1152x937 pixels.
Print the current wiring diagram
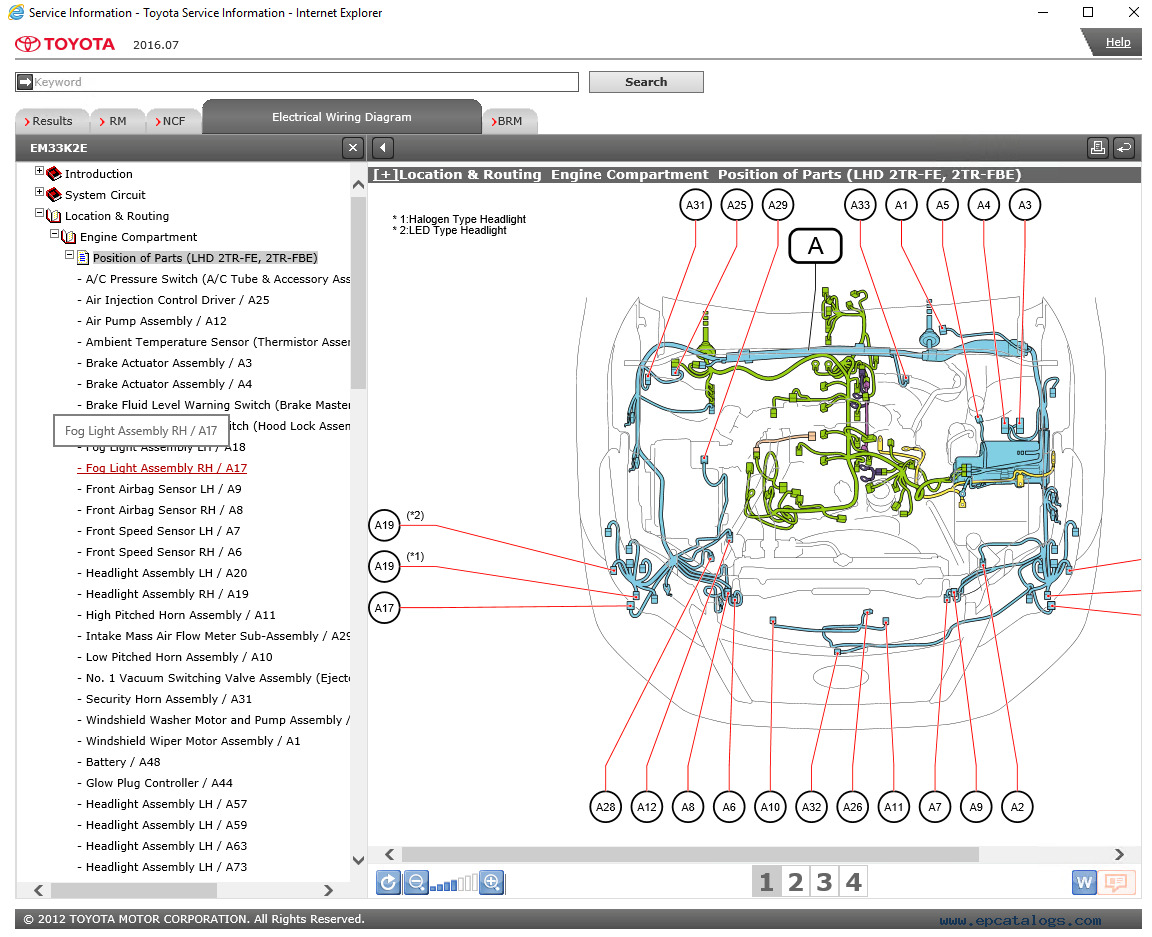point(1098,148)
